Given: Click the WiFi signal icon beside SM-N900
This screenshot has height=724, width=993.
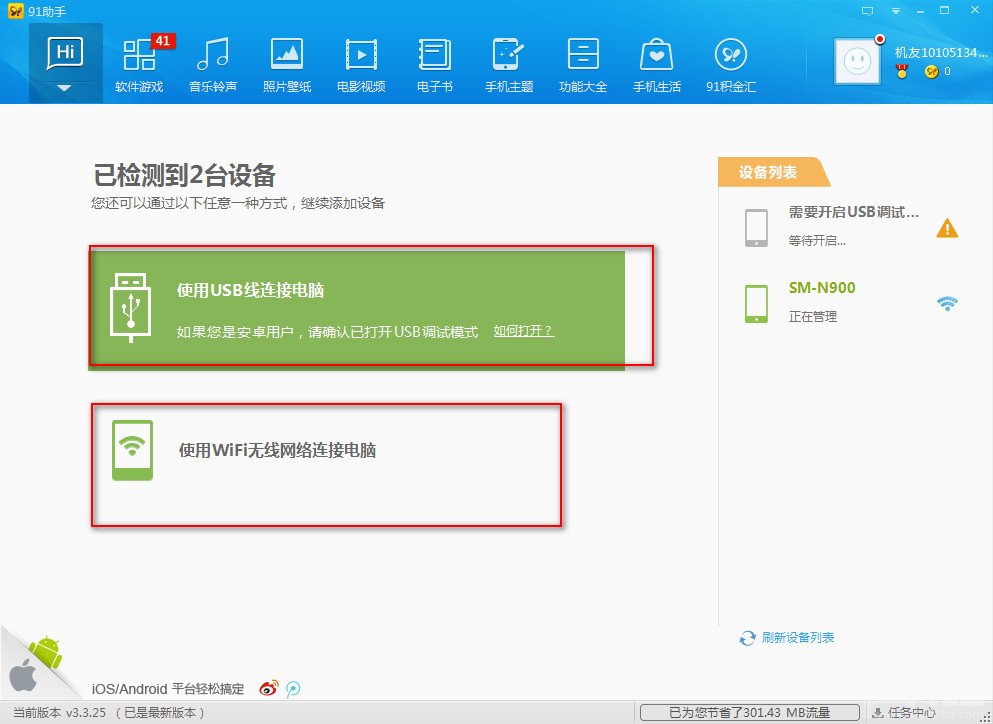Looking at the screenshot, I should 947,303.
